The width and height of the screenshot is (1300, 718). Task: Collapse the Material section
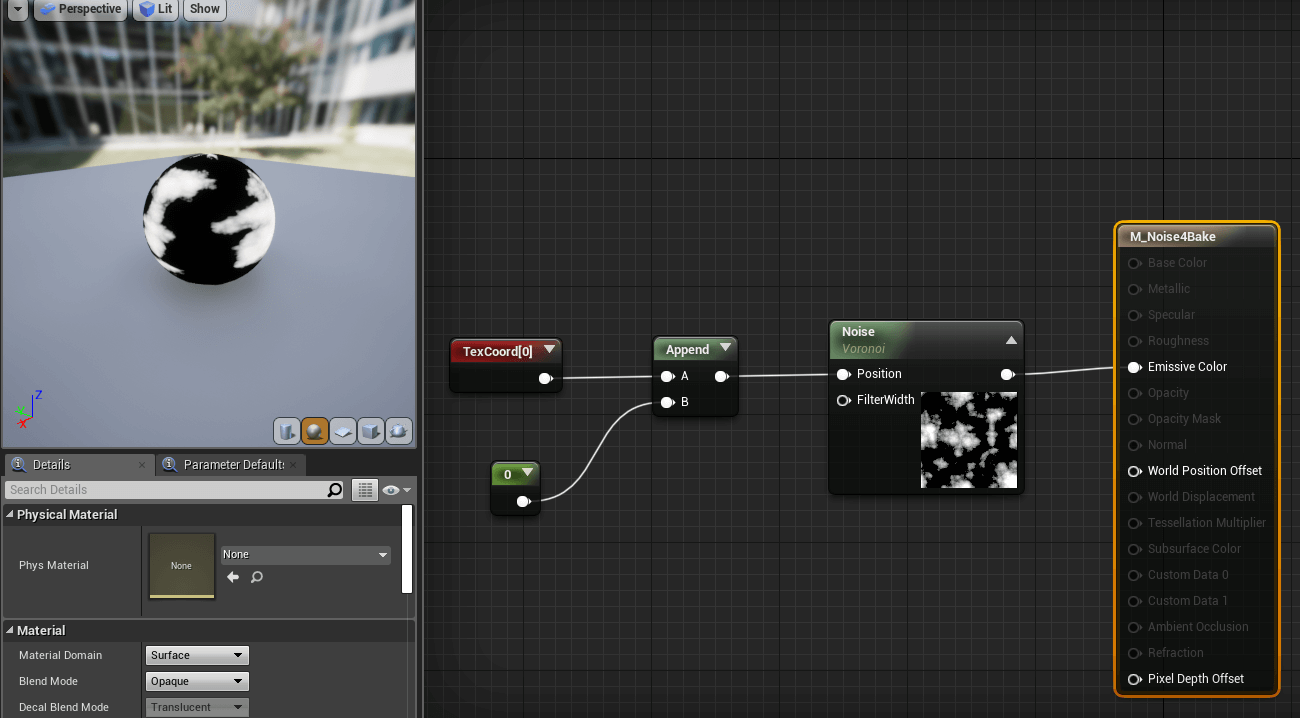click(10, 630)
